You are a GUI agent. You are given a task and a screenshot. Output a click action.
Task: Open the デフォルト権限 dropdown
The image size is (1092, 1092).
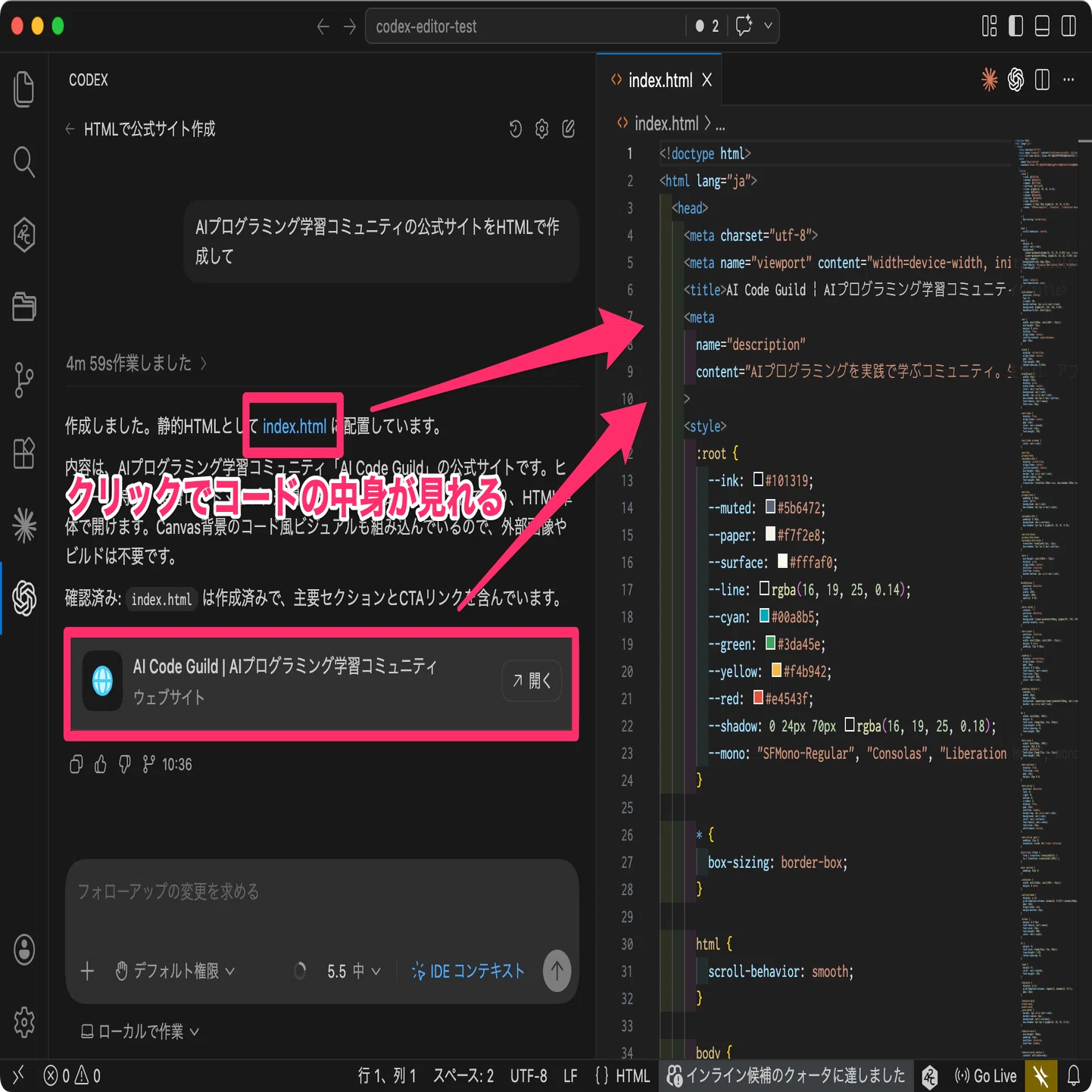click(x=175, y=971)
